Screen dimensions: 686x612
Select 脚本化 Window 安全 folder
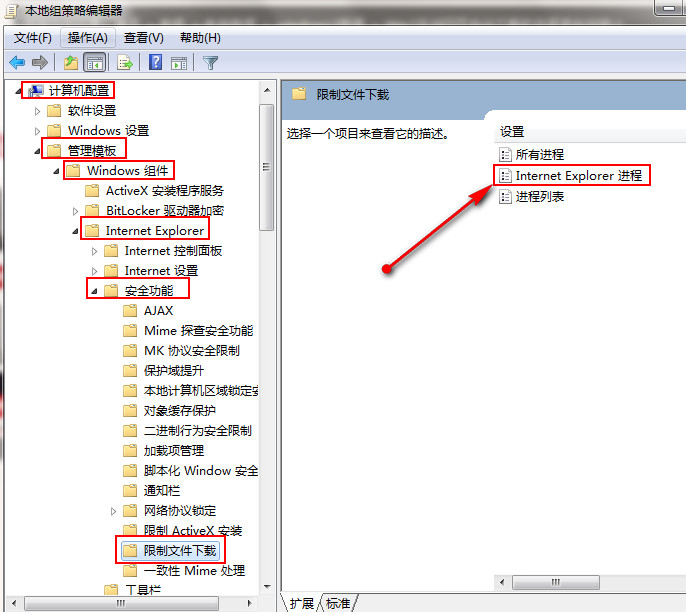(201, 471)
